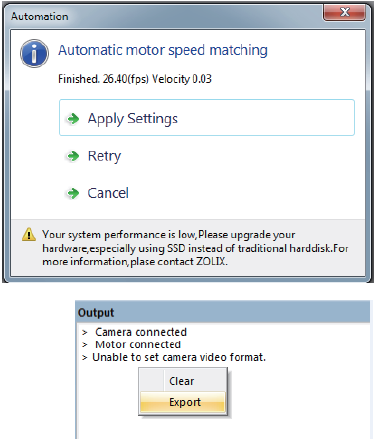Select the 'Motor connected' log line
The height and width of the screenshot is (439, 377).
click(x=138, y=344)
